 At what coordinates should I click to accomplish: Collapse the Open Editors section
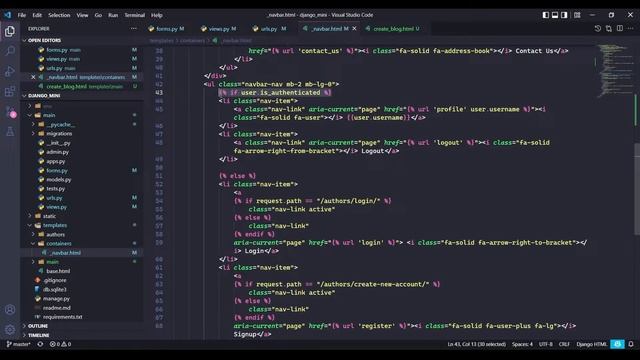click(x=44, y=40)
